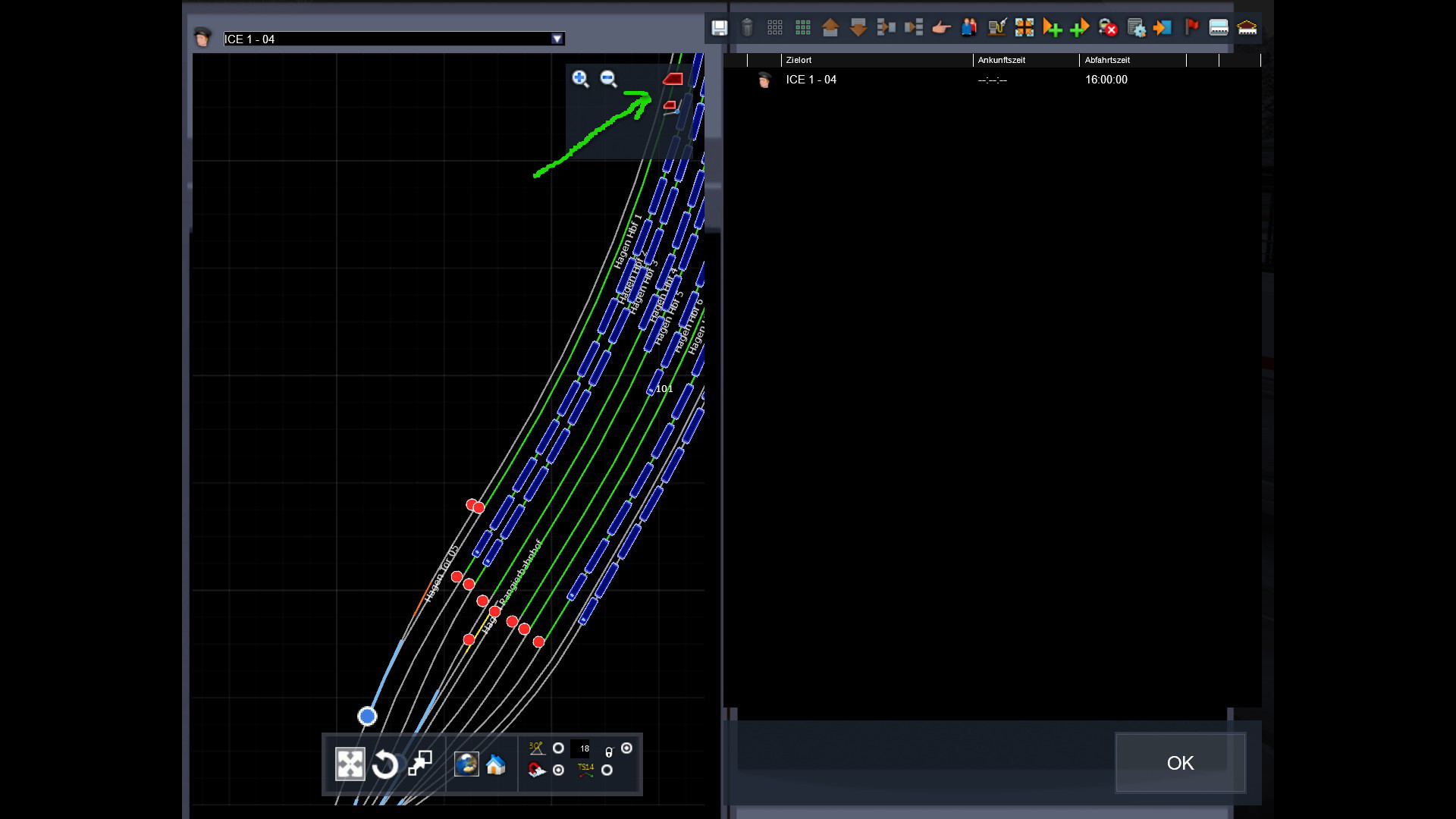The height and width of the screenshot is (819, 1456).
Task: Select the large red train marker icon
Action: (x=673, y=79)
